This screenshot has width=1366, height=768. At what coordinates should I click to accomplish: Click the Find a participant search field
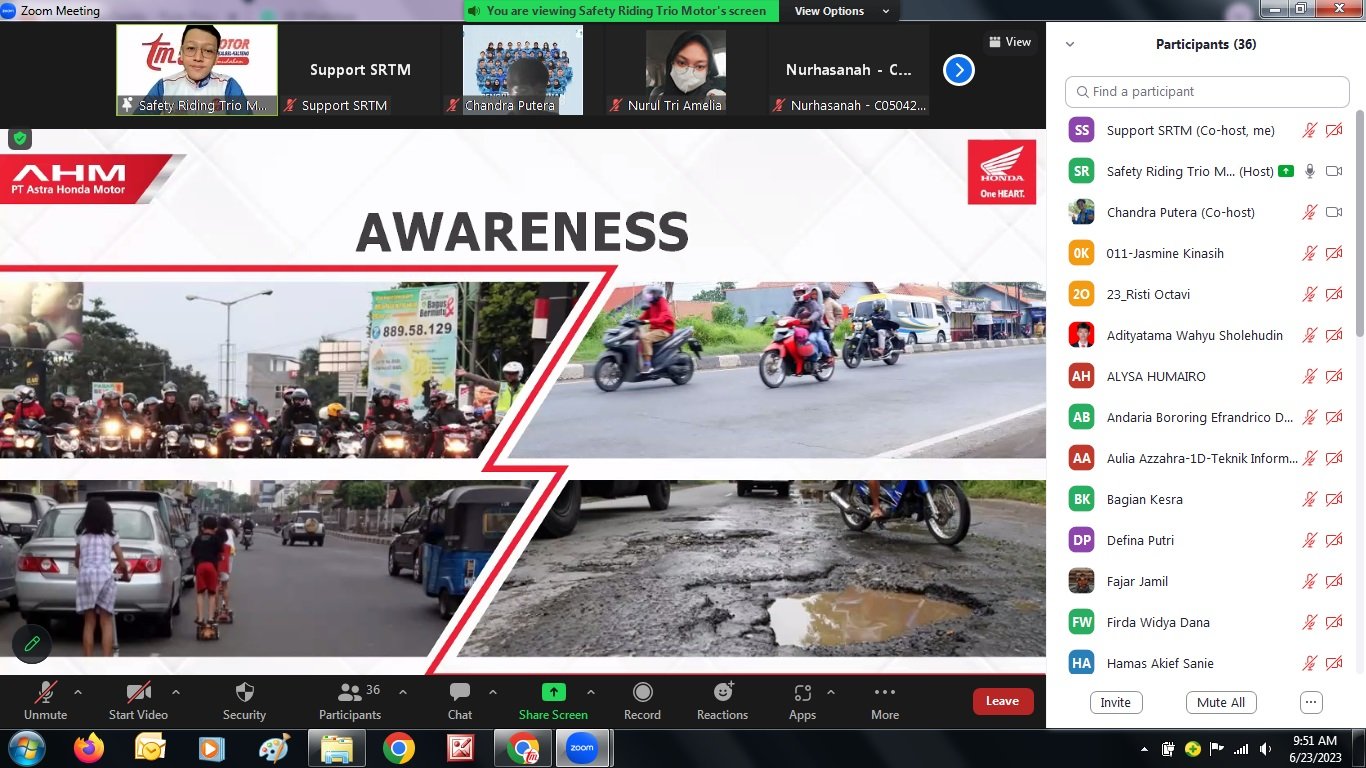click(1207, 91)
